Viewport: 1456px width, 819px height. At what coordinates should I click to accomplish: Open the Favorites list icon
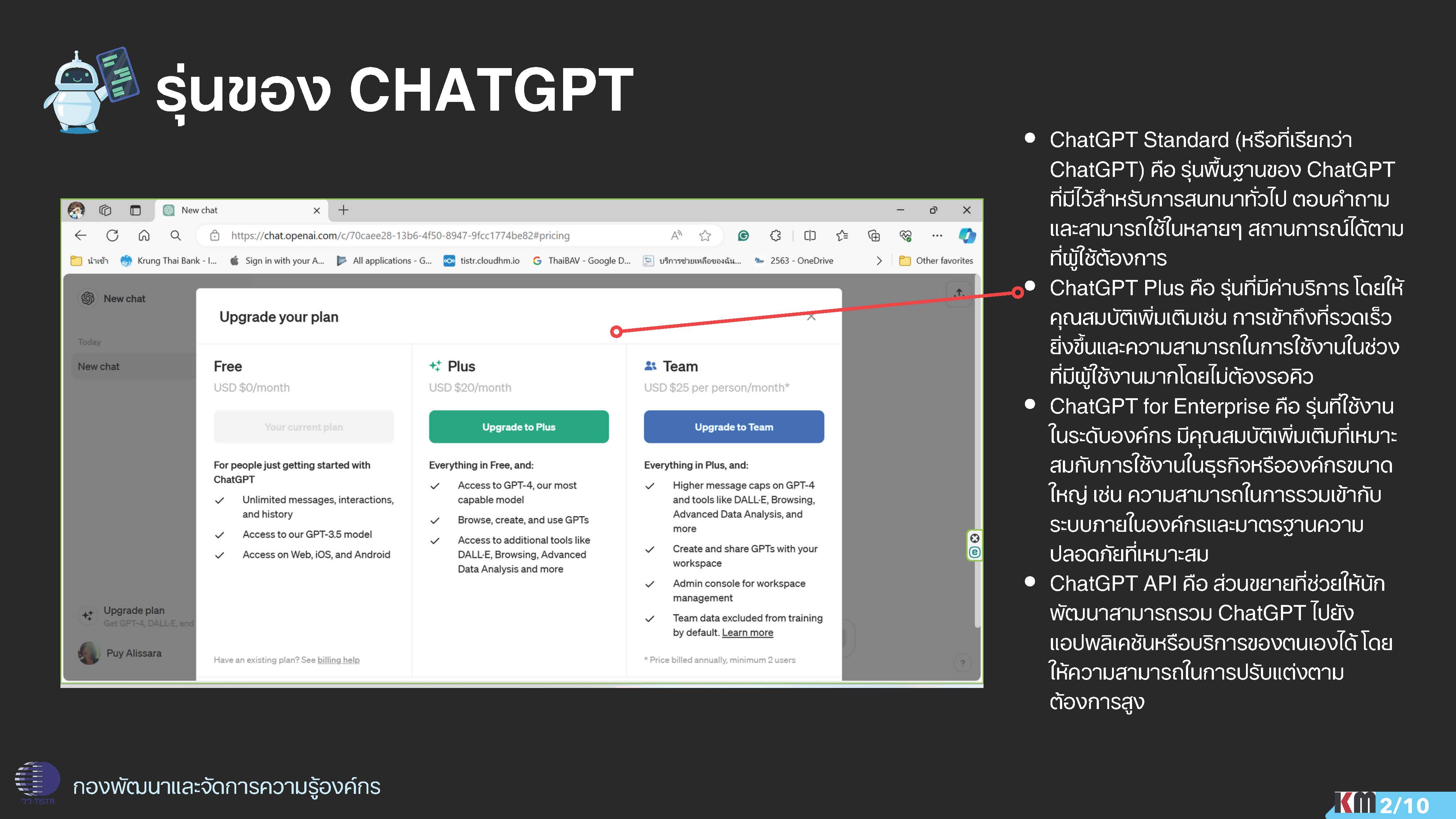[x=842, y=235]
